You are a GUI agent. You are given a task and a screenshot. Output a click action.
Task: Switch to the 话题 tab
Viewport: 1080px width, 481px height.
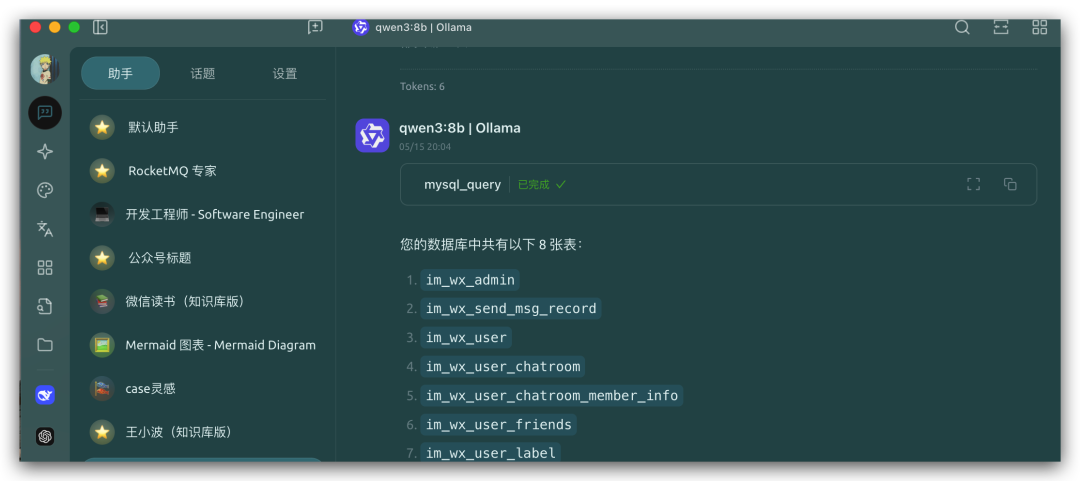coord(202,74)
